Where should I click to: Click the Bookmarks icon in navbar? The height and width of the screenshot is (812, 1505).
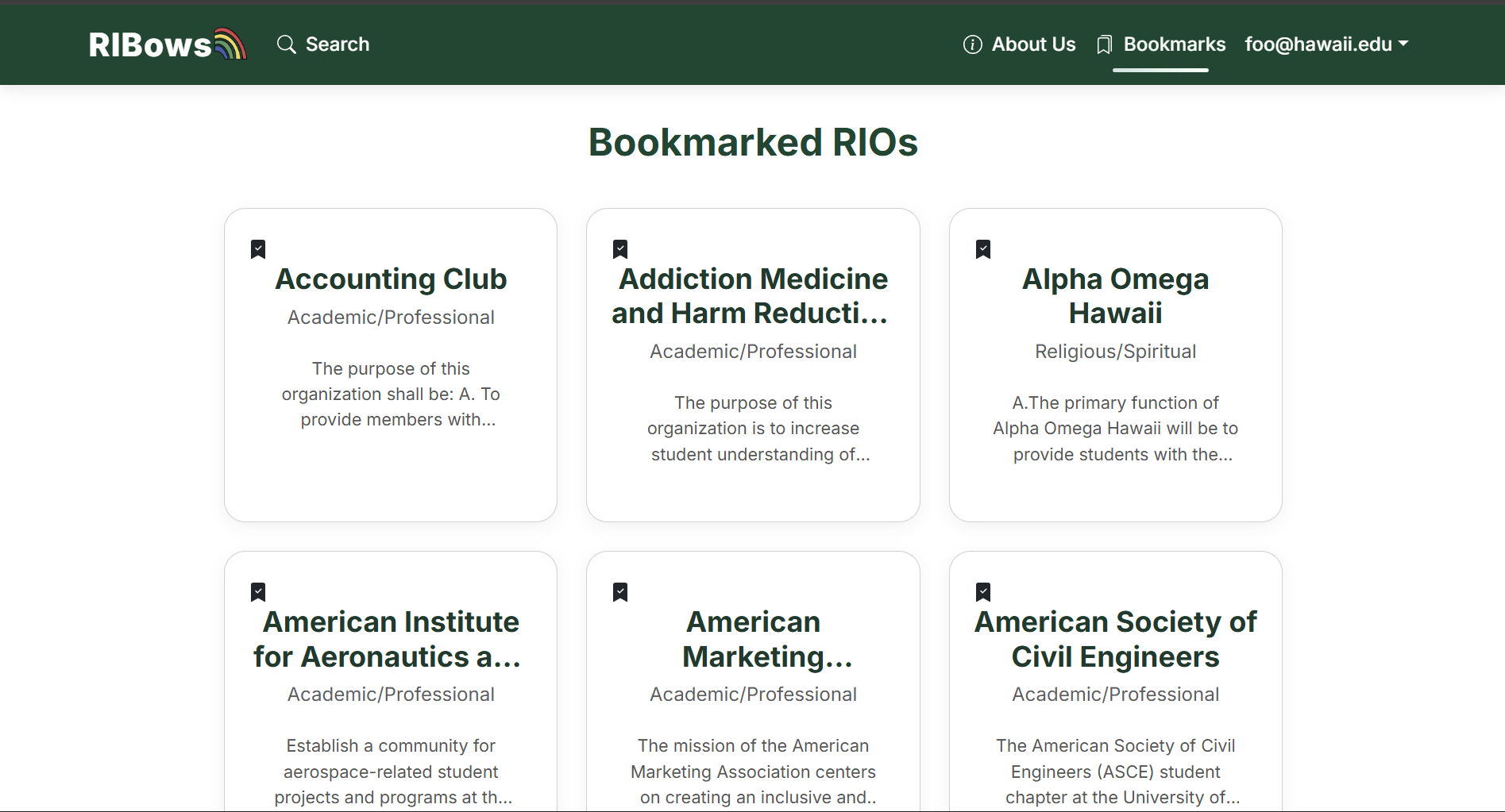[x=1104, y=44]
